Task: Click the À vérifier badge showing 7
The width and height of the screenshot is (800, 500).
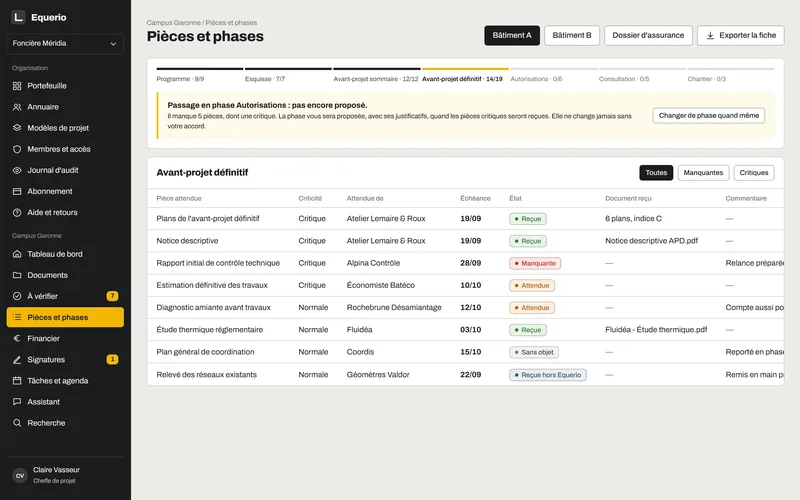Action: (x=112, y=296)
